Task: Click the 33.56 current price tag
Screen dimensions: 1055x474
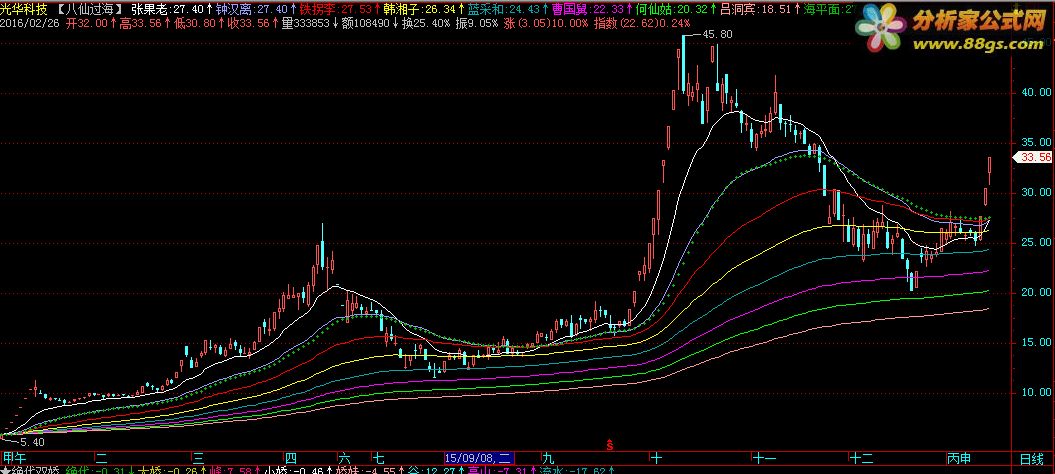Action: coord(1033,158)
